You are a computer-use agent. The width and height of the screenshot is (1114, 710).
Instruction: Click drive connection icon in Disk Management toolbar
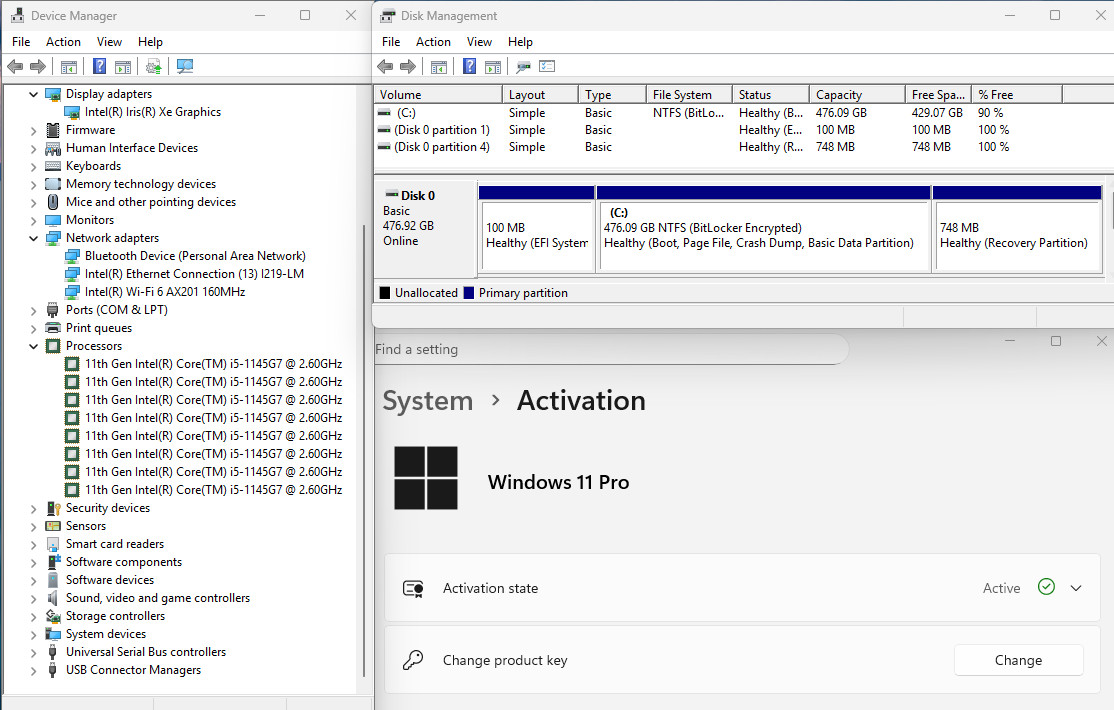coord(524,67)
